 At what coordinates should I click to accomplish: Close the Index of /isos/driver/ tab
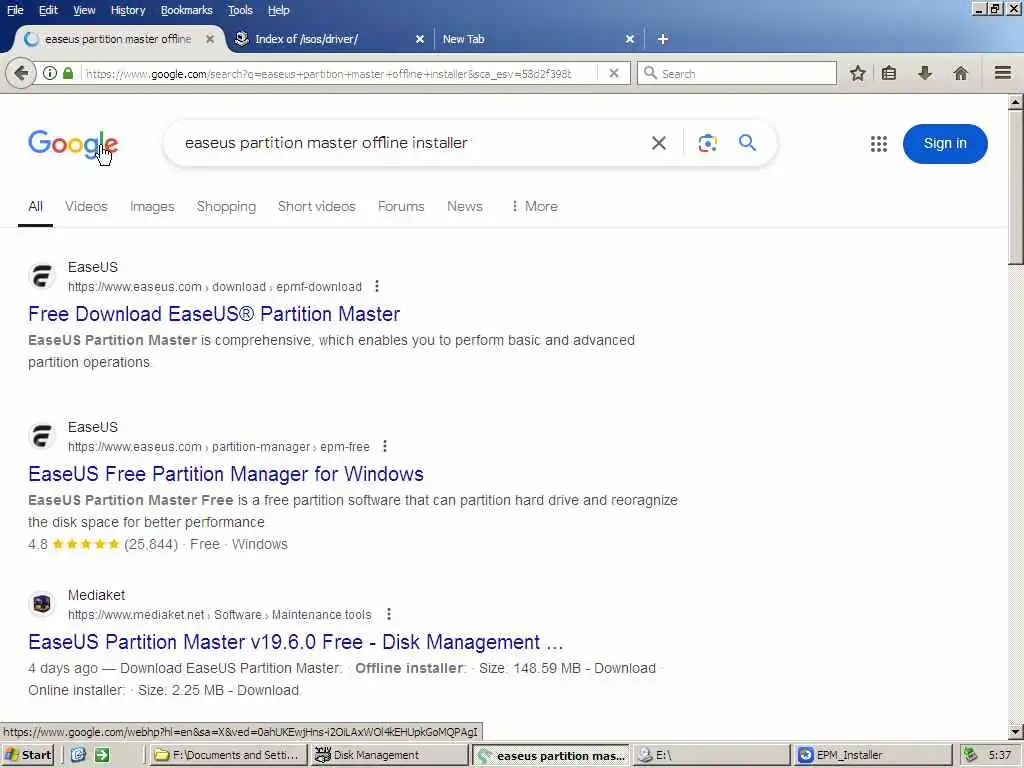[x=420, y=39]
